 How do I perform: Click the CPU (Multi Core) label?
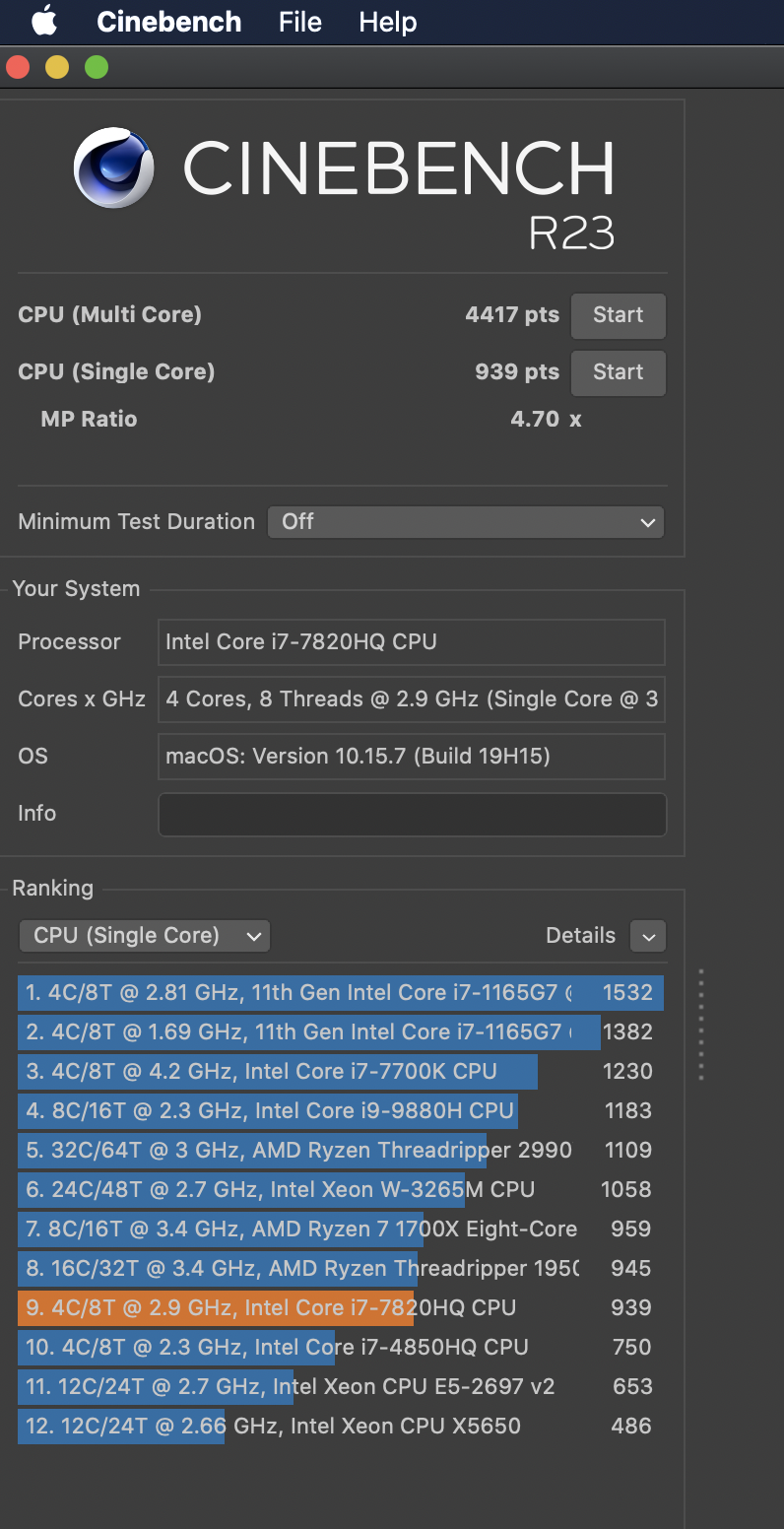coord(109,315)
